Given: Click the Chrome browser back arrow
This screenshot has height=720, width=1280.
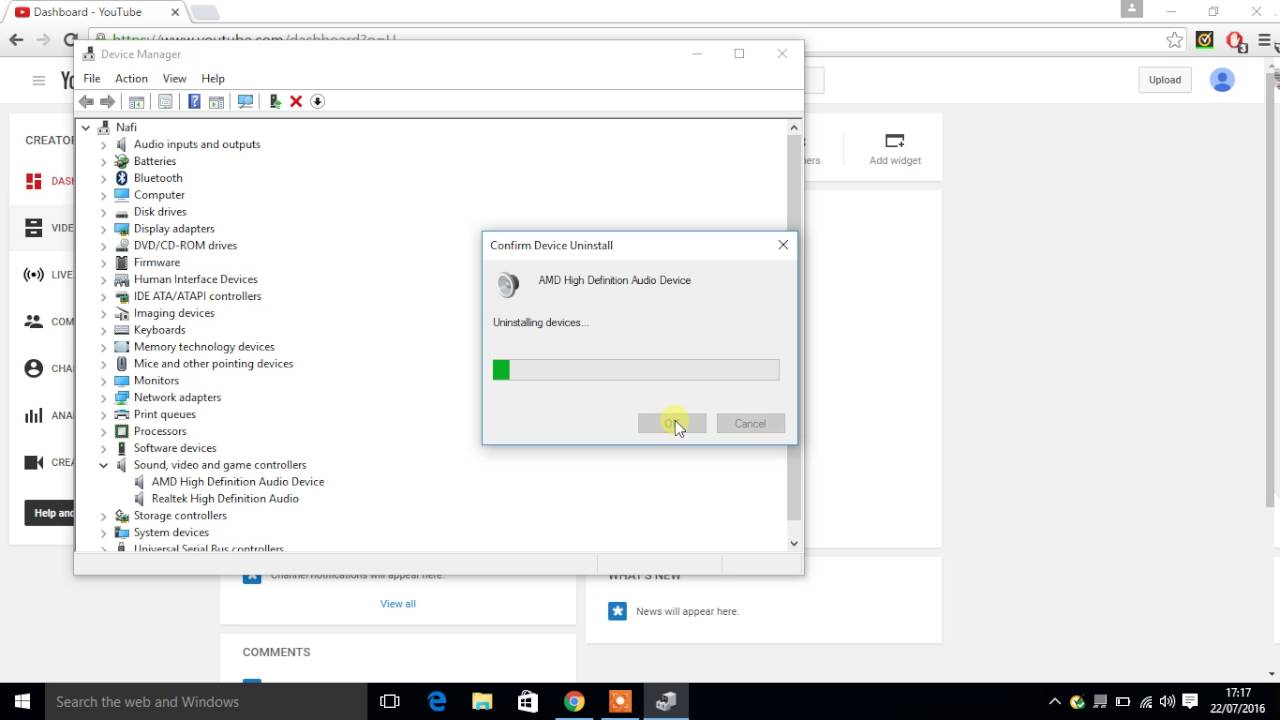Looking at the screenshot, I should (x=16, y=40).
